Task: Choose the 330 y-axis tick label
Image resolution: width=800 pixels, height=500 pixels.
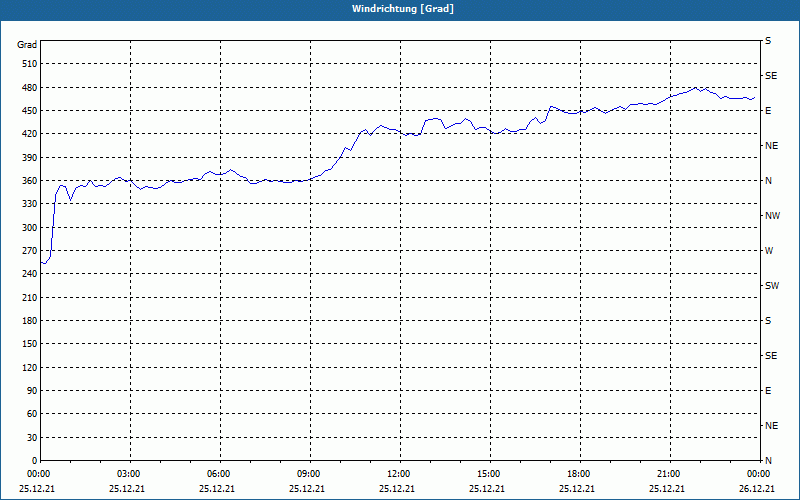Action: click(31, 204)
